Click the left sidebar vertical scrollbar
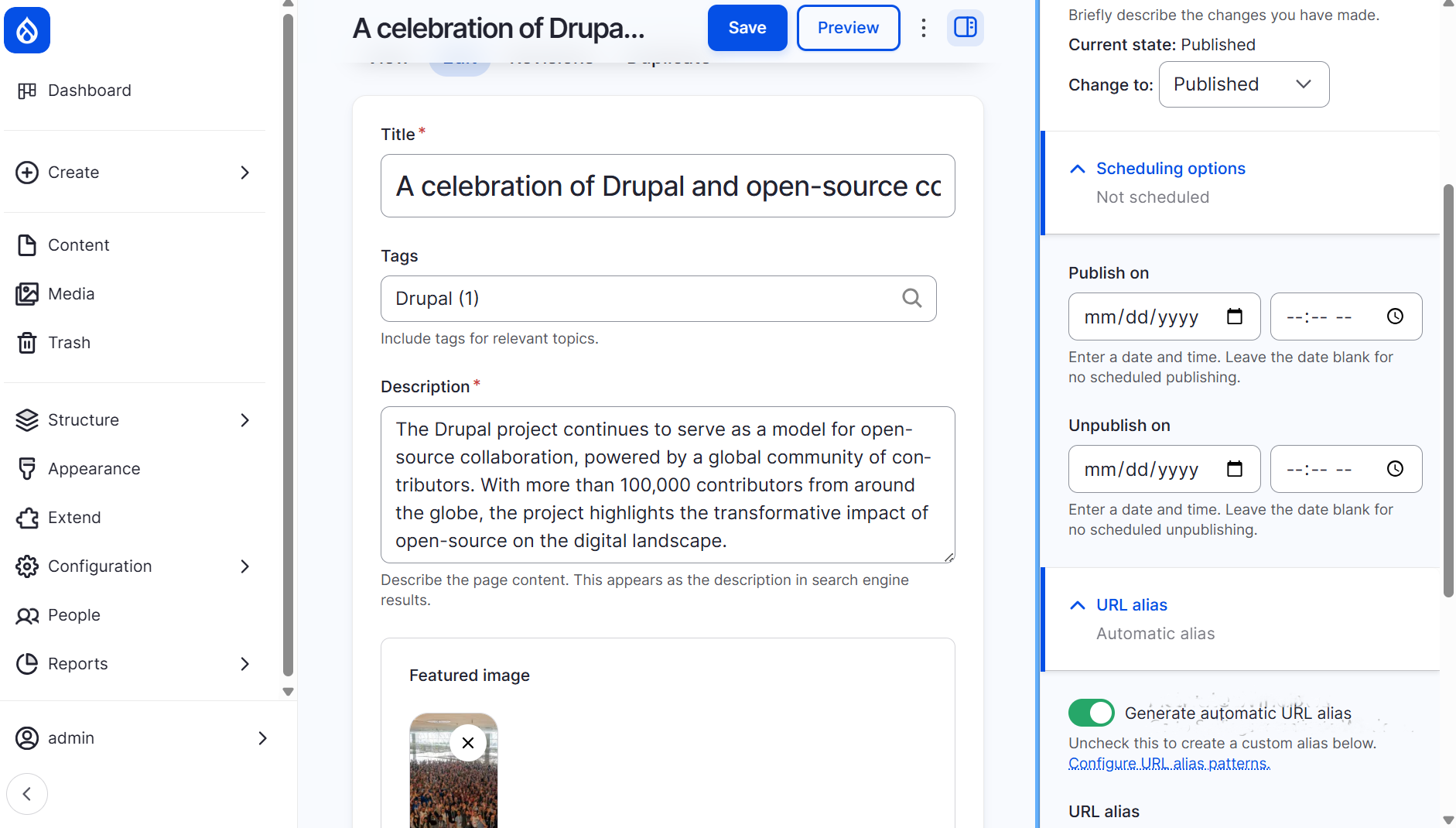Screen dimensions: 1456x828 tap(288, 345)
